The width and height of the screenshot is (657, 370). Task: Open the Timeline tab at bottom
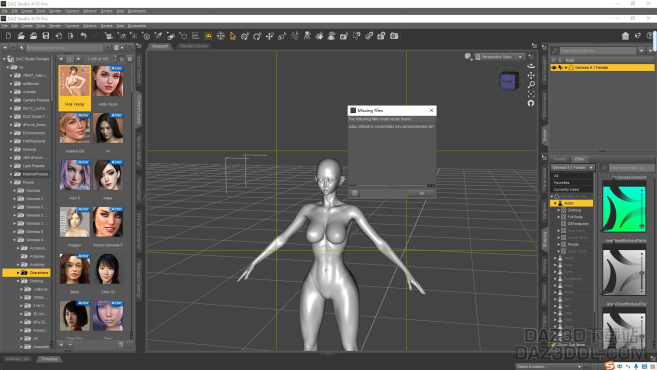click(x=49, y=359)
